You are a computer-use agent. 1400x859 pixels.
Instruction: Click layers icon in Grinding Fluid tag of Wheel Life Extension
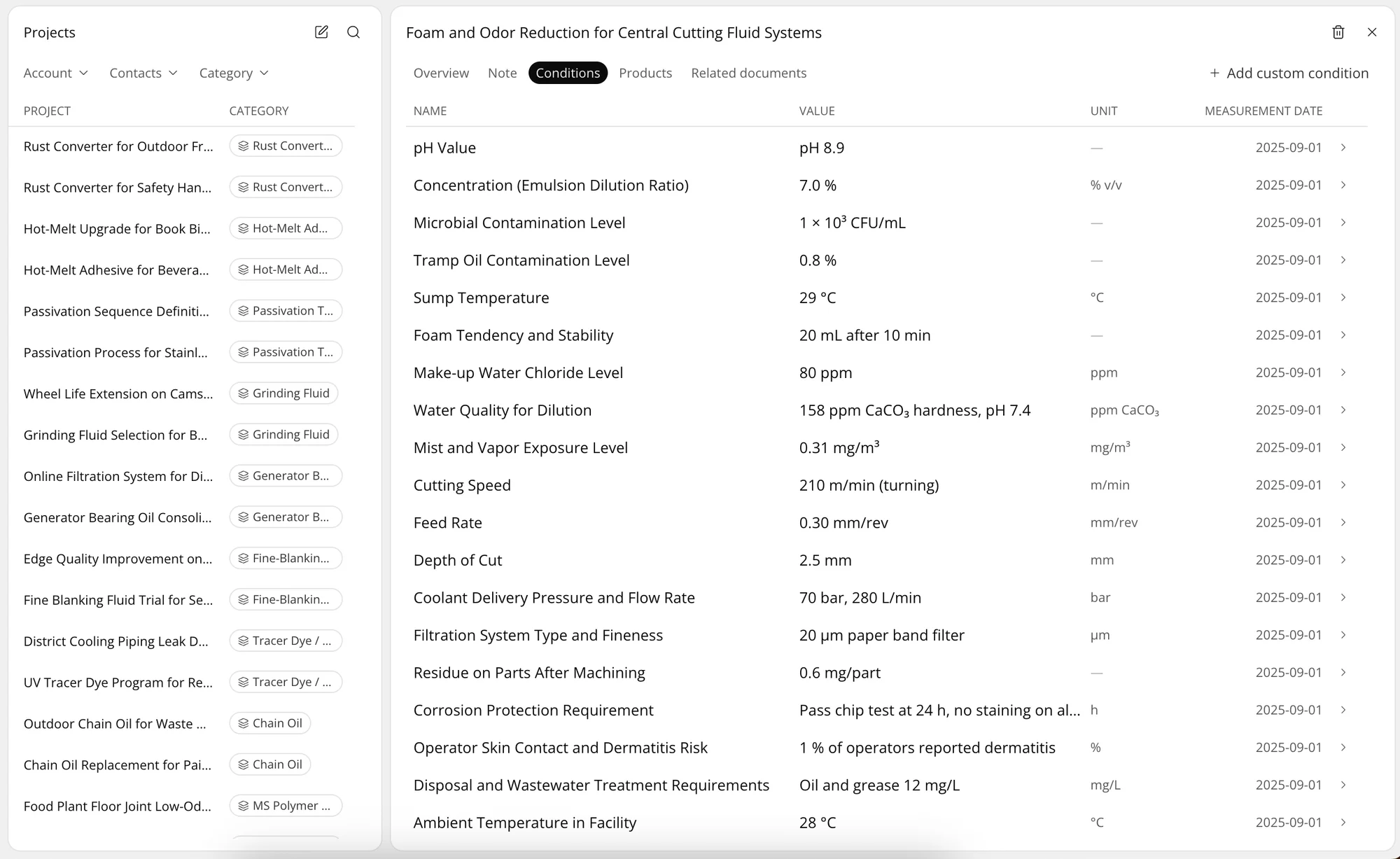pos(244,393)
